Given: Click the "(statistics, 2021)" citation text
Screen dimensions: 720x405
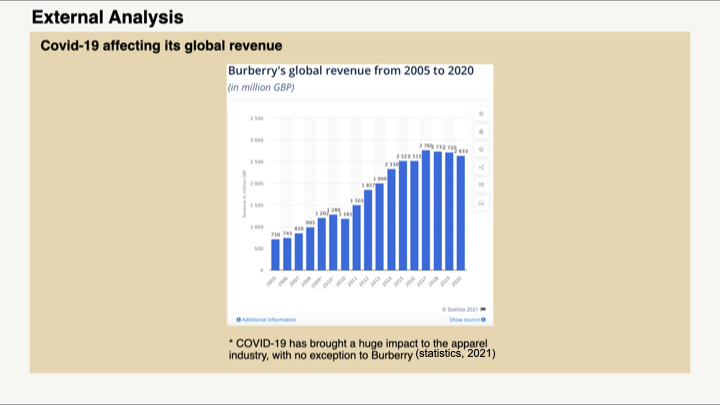Looking at the screenshot, I should coord(456,354).
